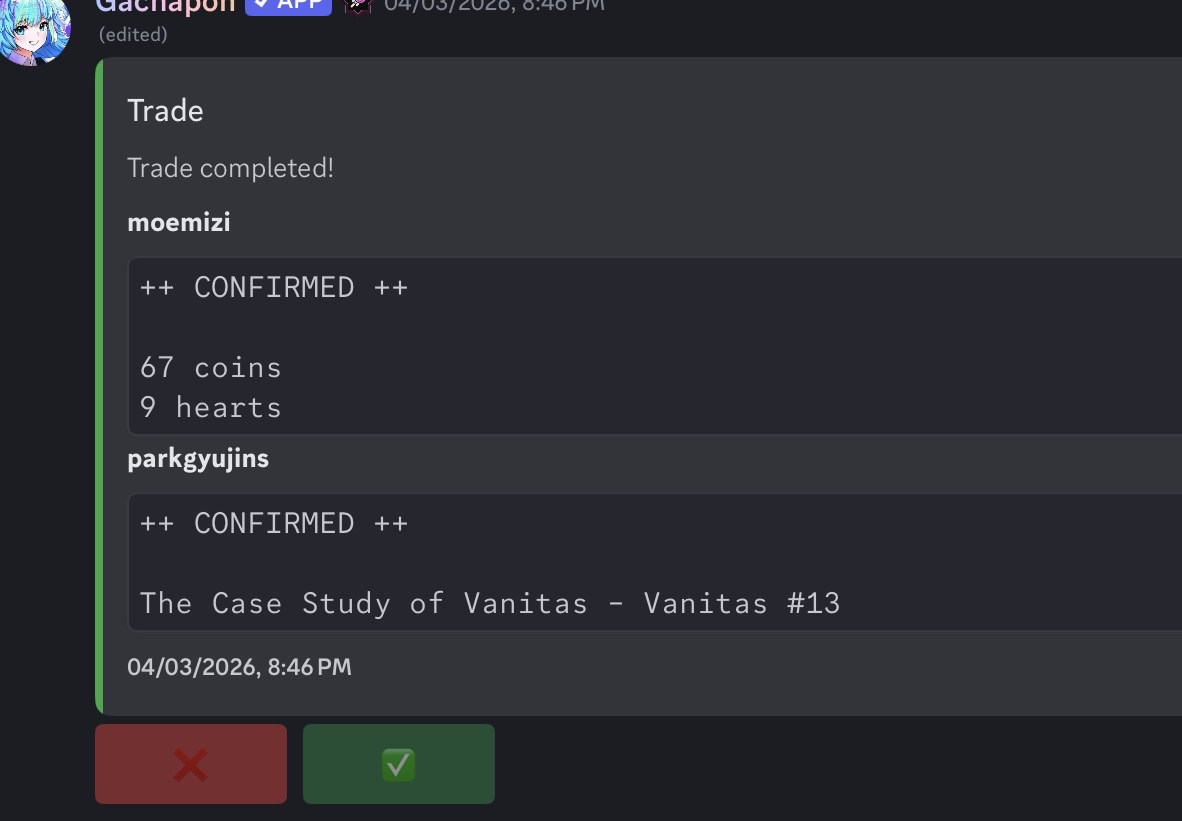Viewport: 1182px width, 821px height.
Task: Click the embed footer timestamp 8:46 PM
Action: [239, 667]
